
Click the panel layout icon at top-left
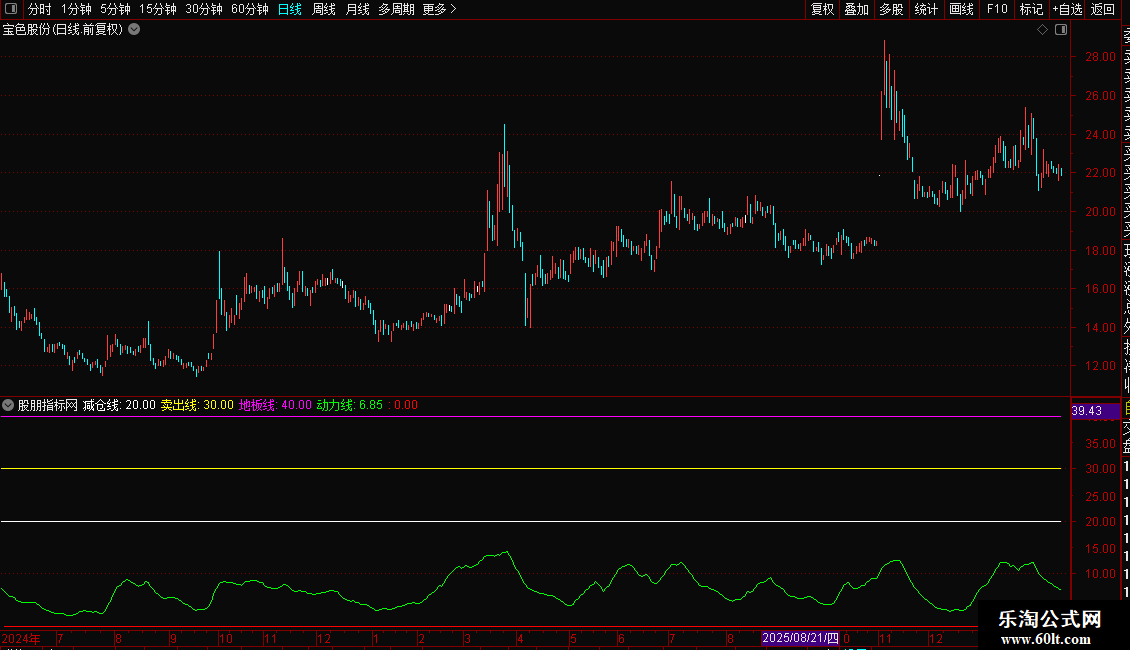tap(11, 9)
